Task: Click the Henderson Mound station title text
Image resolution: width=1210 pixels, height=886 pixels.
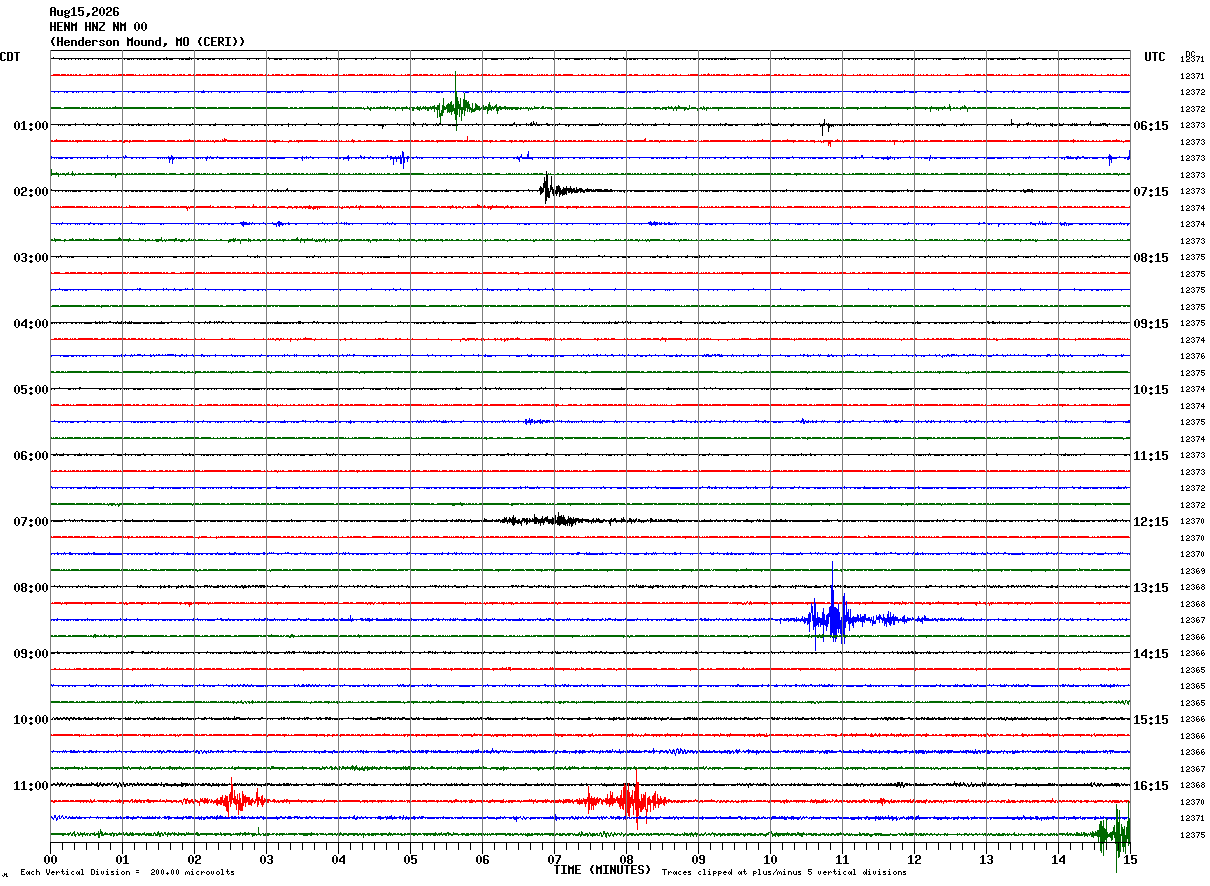Action: (147, 42)
